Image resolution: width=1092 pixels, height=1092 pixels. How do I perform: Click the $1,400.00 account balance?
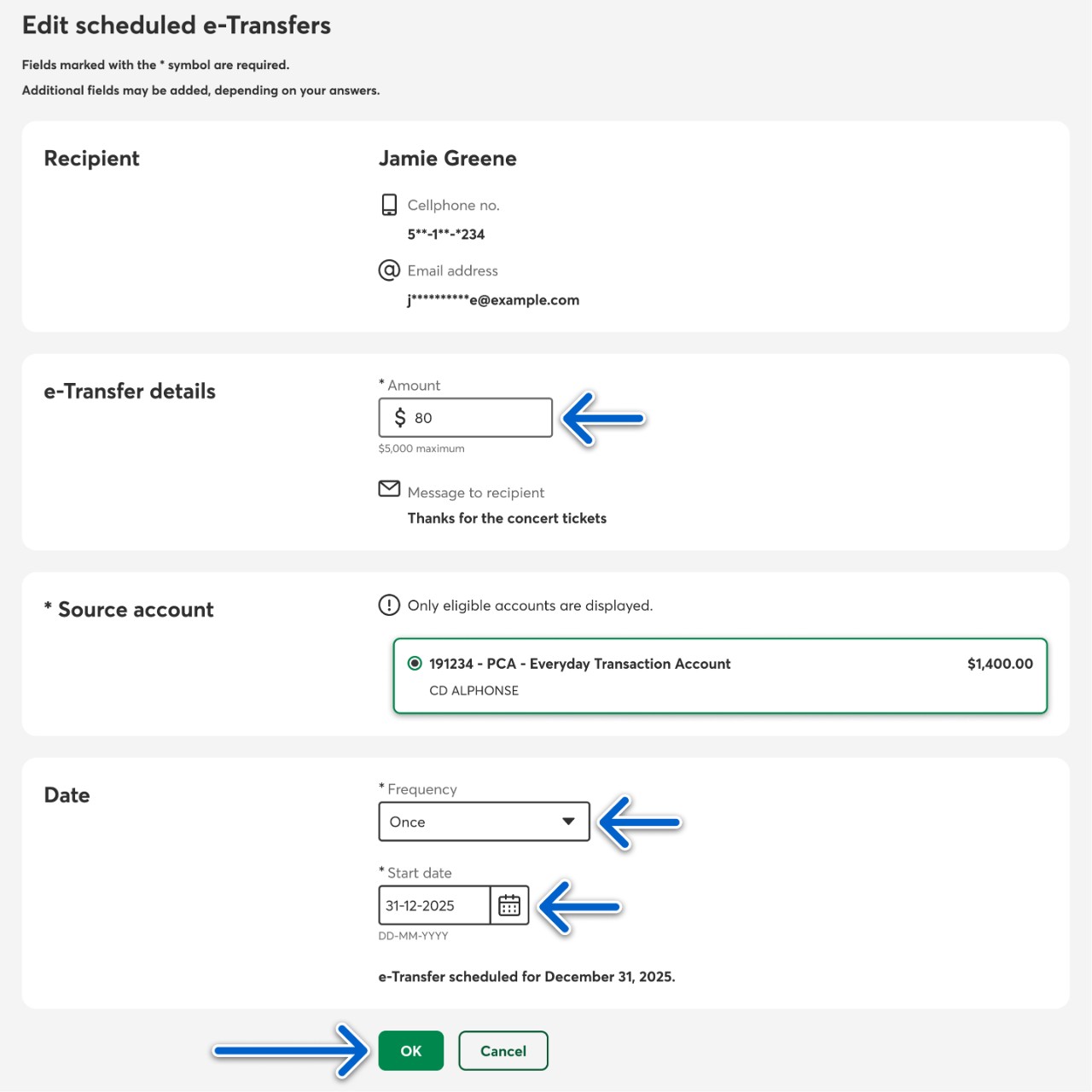(x=999, y=664)
